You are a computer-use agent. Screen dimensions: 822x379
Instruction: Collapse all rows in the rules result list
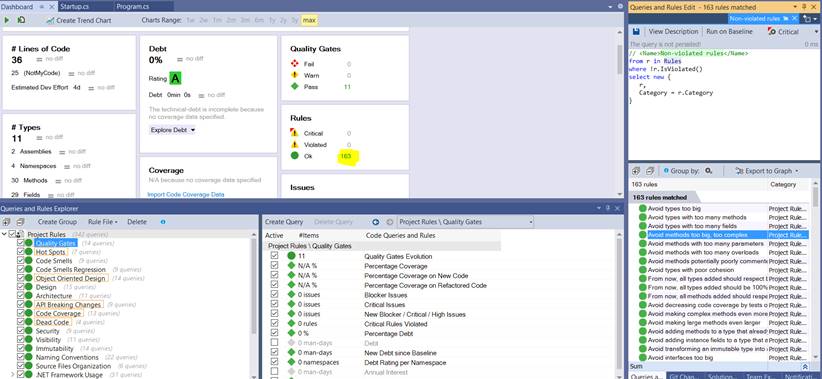click(650, 171)
